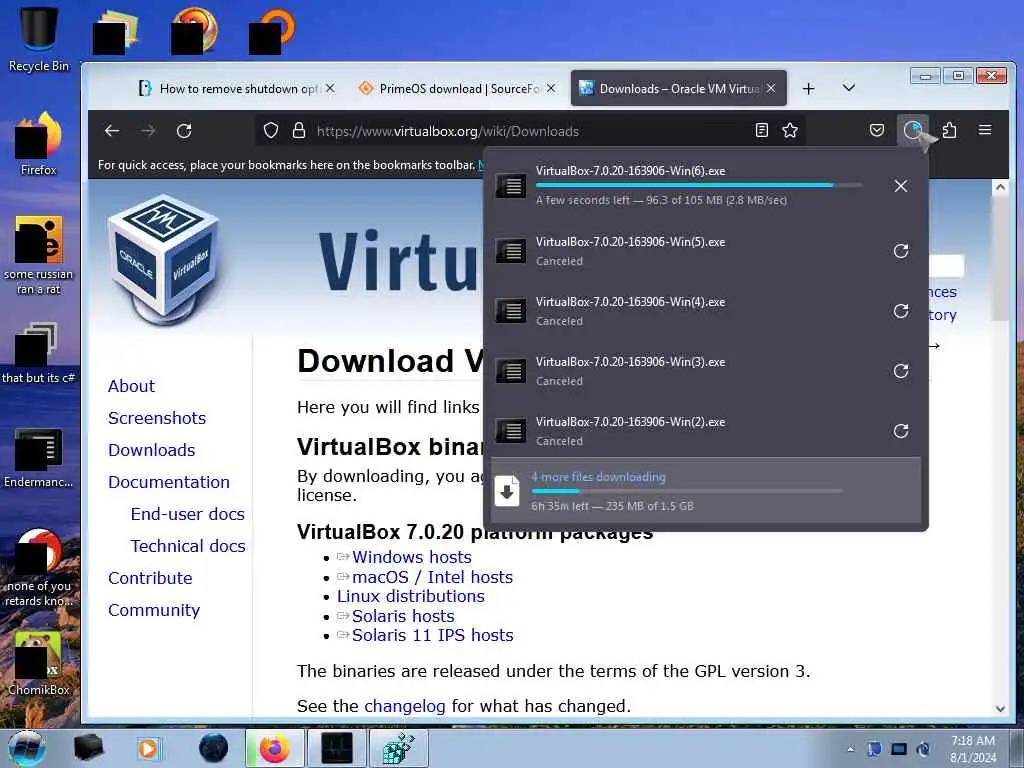Go back with the browser back arrow

(112, 131)
